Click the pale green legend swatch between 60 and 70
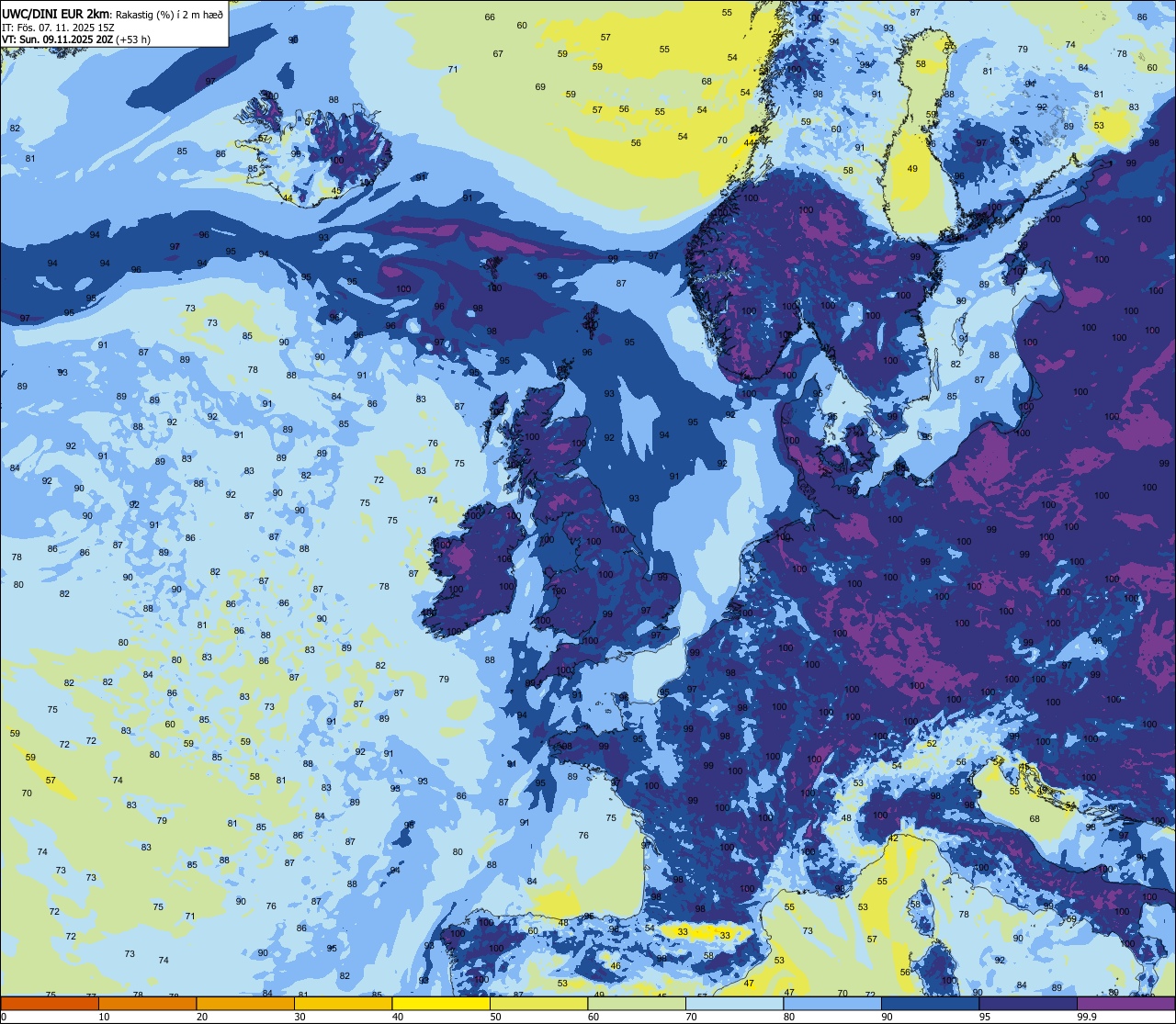The width and height of the screenshot is (1176, 1024). point(637,1003)
